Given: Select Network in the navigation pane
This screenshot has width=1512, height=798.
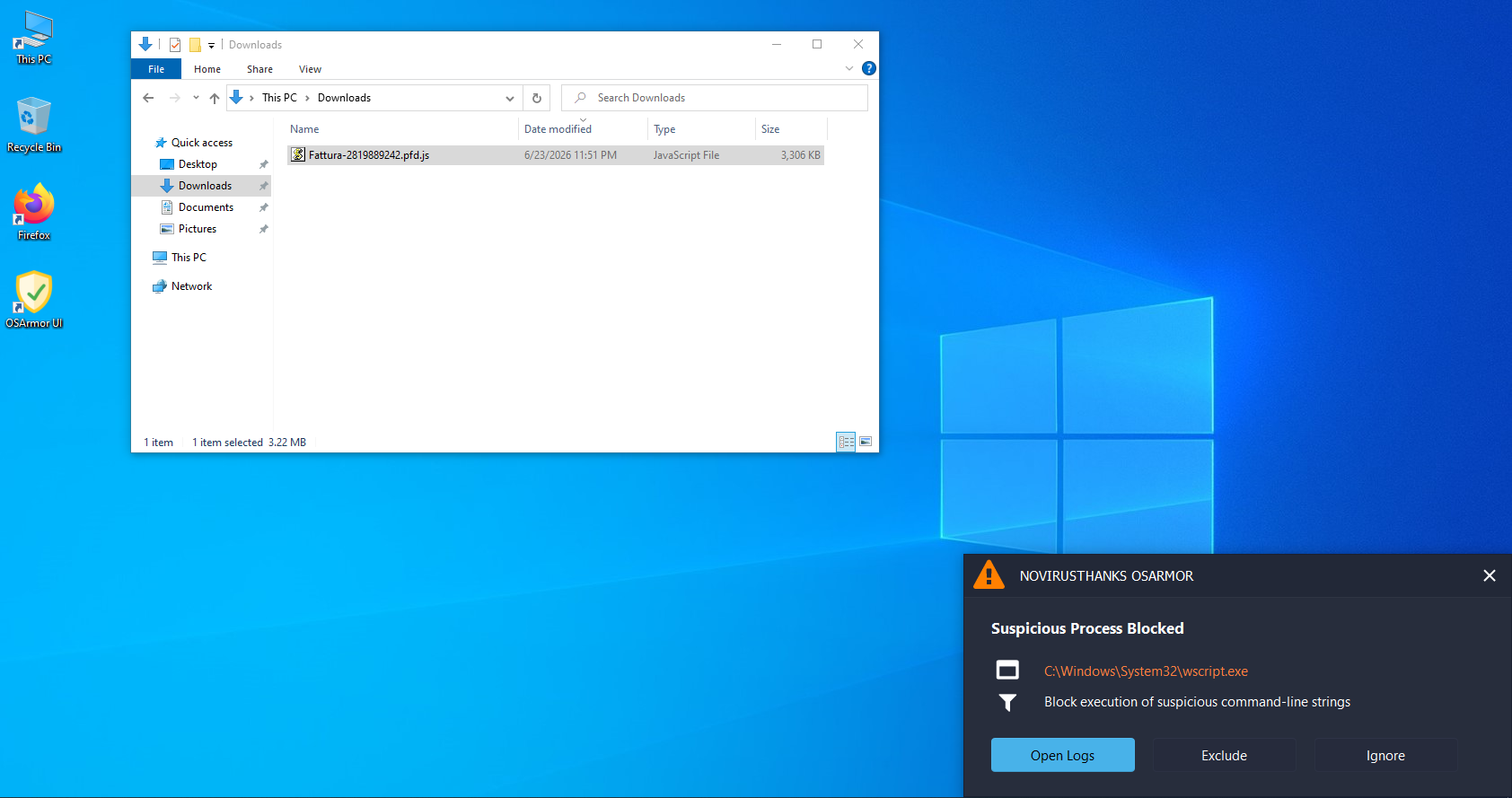Looking at the screenshot, I should (191, 286).
